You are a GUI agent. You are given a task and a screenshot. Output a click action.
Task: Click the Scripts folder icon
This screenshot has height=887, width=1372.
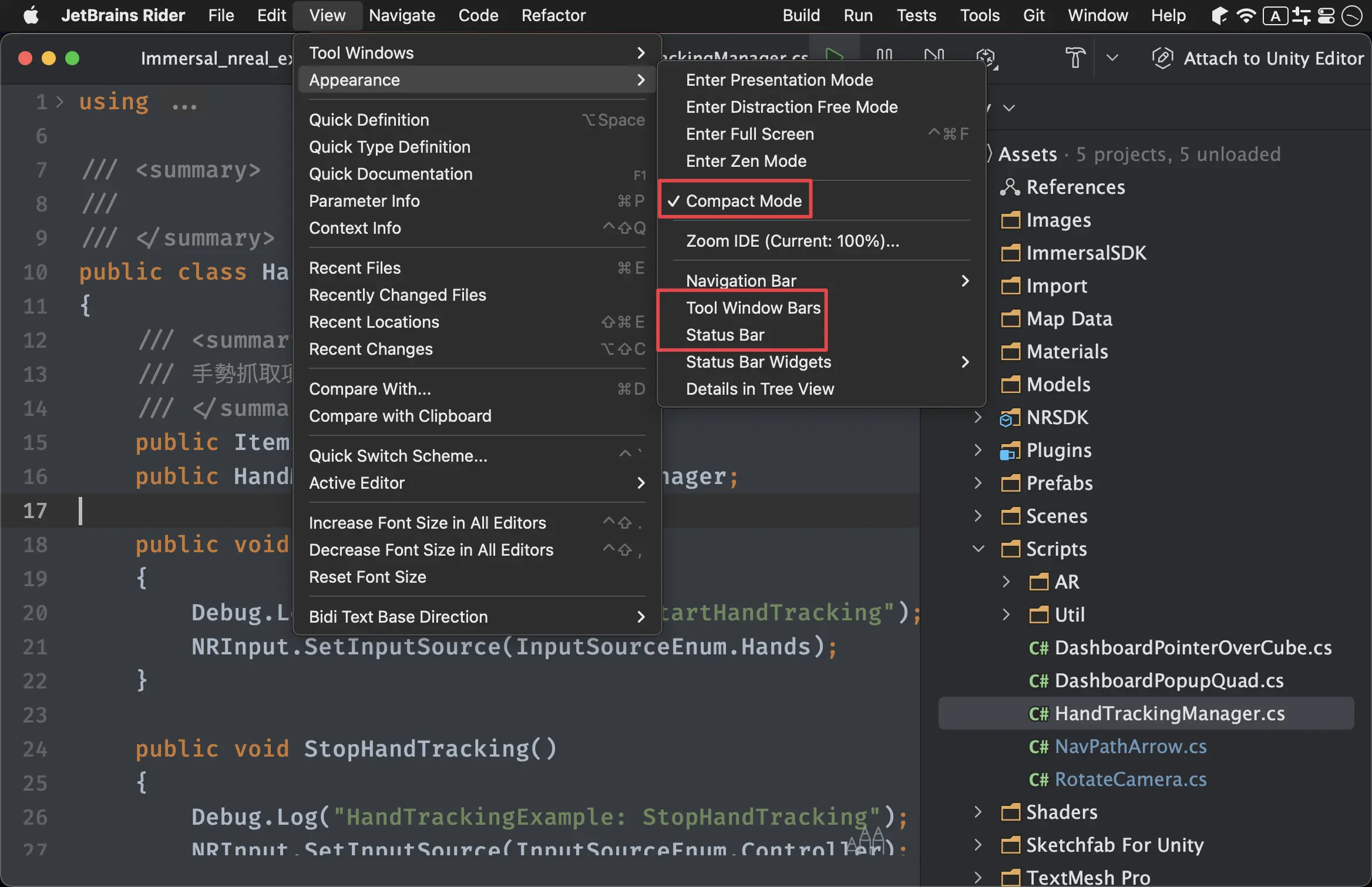coord(1010,549)
